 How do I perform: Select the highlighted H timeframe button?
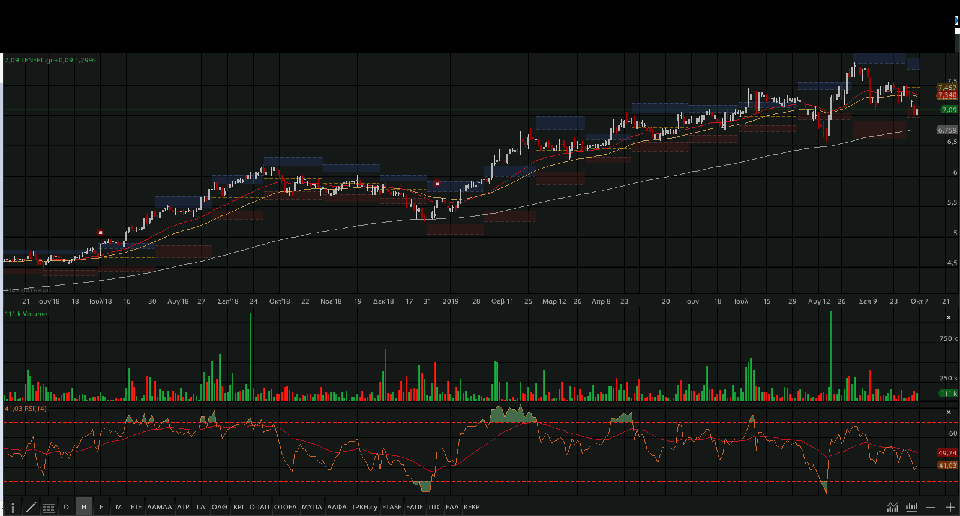tap(84, 508)
